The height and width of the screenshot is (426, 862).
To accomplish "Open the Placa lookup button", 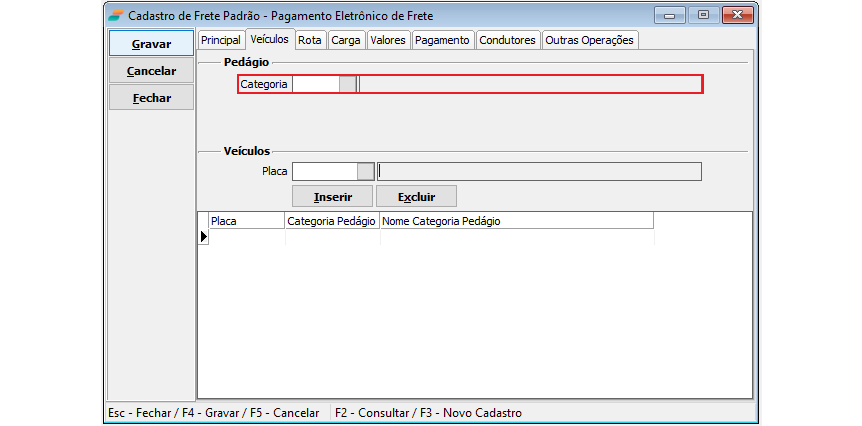I will [365, 171].
